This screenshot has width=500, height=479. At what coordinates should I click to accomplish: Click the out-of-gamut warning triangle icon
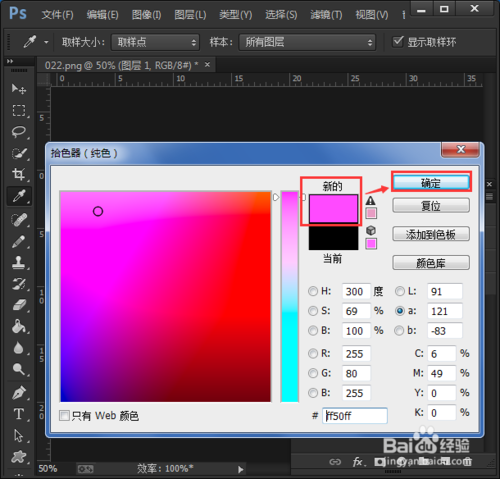371,201
